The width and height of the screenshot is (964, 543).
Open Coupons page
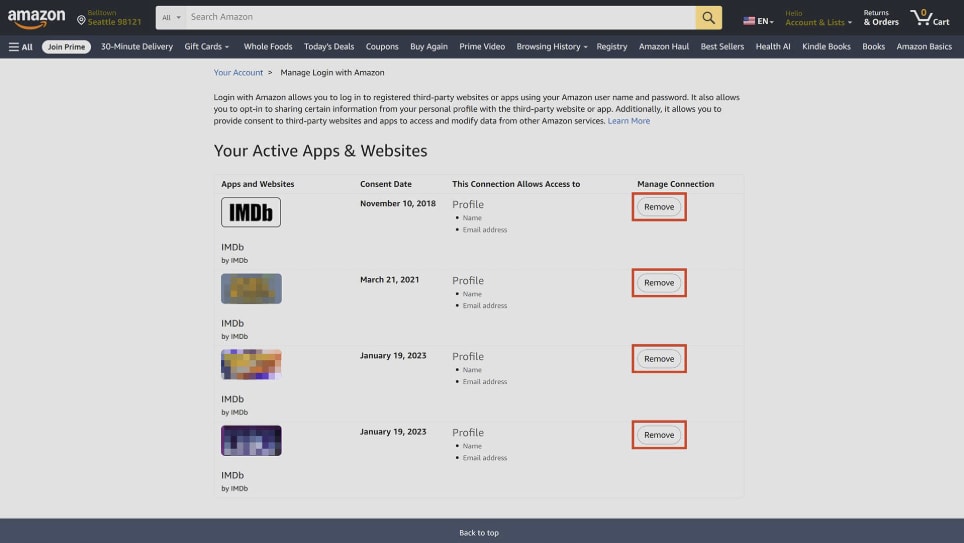(x=382, y=47)
